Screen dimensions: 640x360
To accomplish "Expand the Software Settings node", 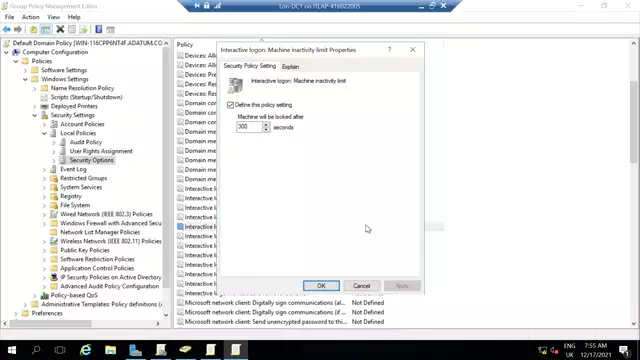I will (25, 70).
